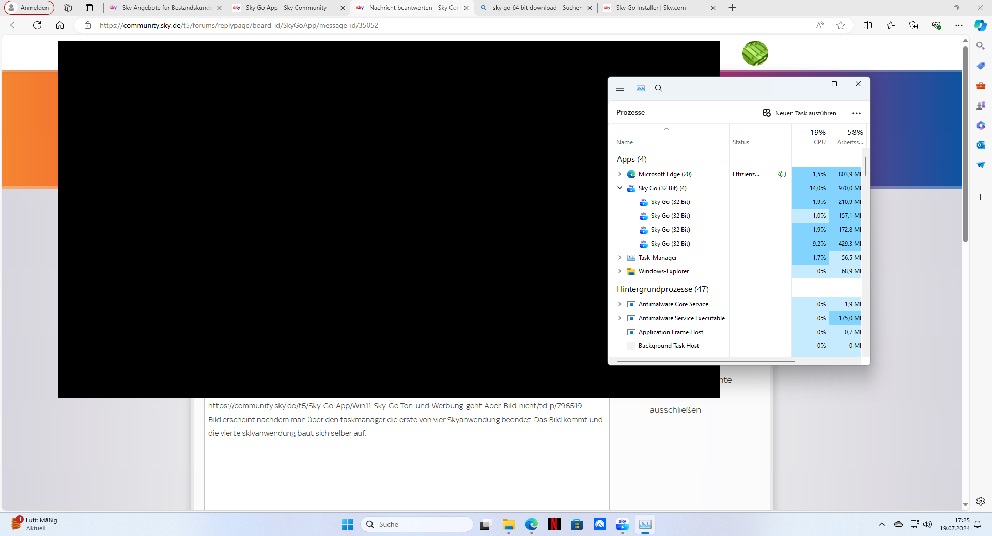Click the read aloud icon in address bar
The height and width of the screenshot is (536, 992).
[820, 25]
